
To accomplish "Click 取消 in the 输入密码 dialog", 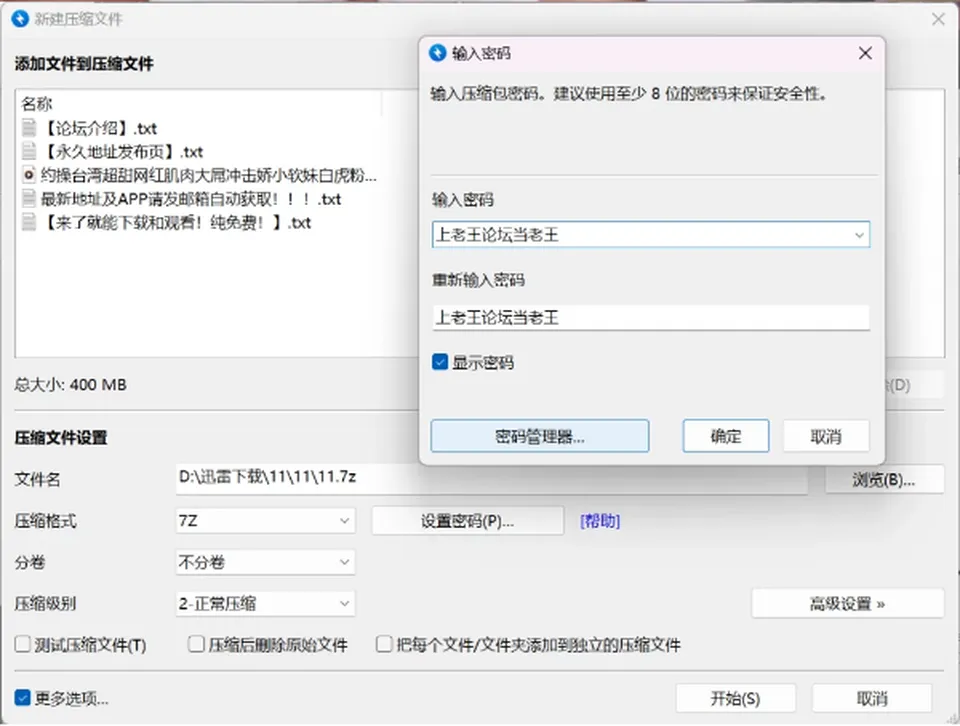I will point(826,436).
